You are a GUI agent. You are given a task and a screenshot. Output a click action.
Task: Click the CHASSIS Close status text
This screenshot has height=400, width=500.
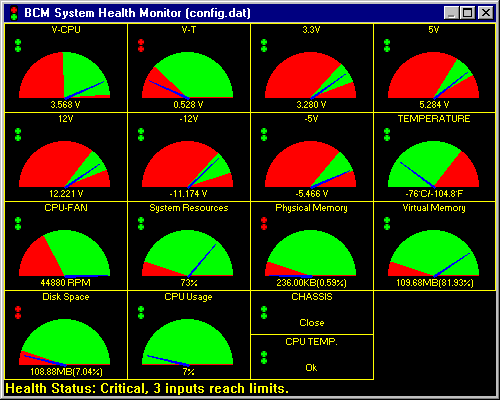point(312,323)
